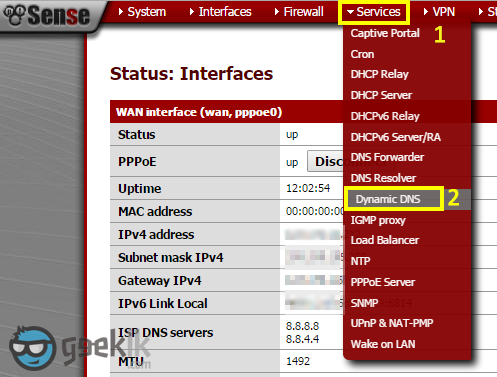Open DNS Forwarder settings
The height and width of the screenshot is (377, 497).
[x=387, y=157]
